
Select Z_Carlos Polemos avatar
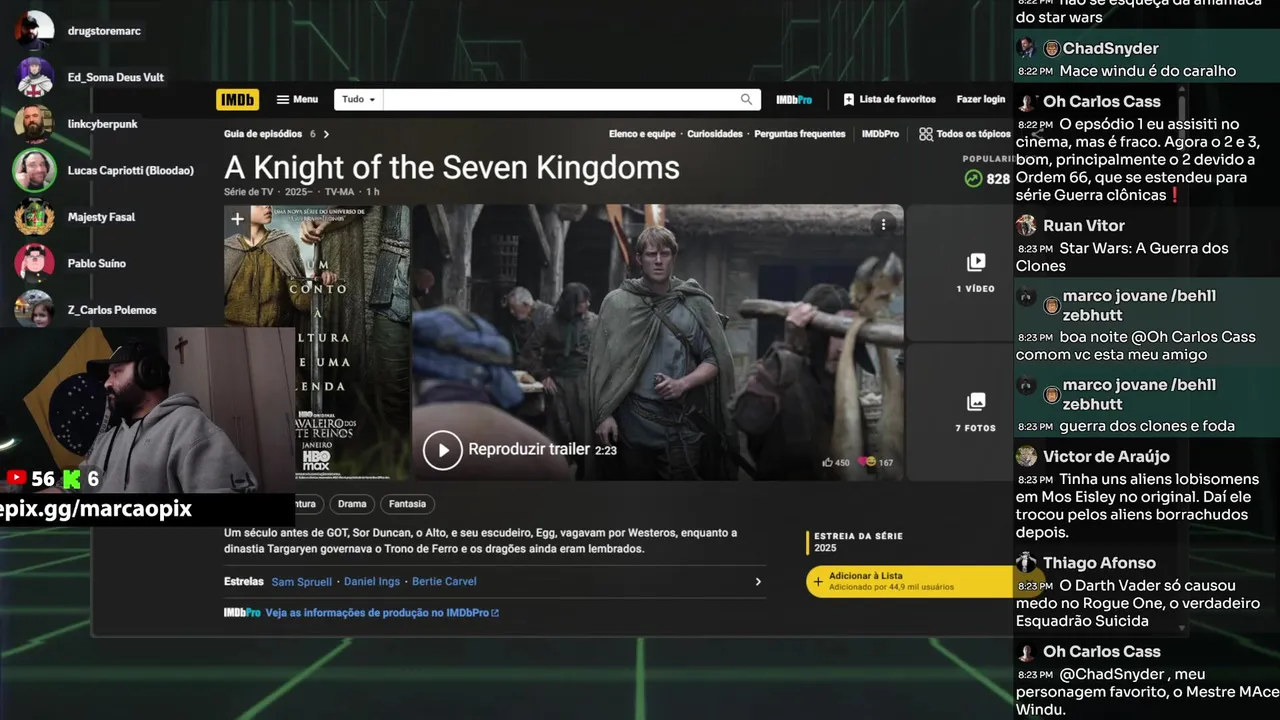point(34,309)
